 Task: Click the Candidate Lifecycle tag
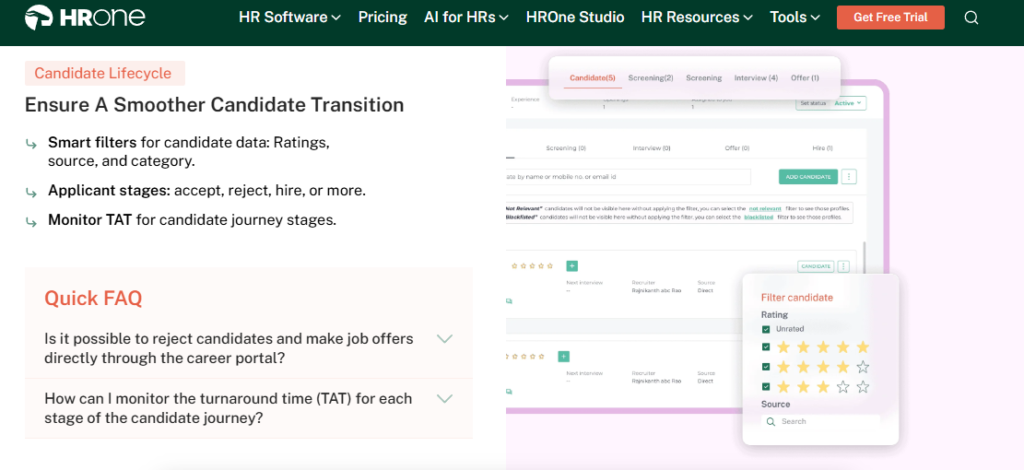click(104, 73)
